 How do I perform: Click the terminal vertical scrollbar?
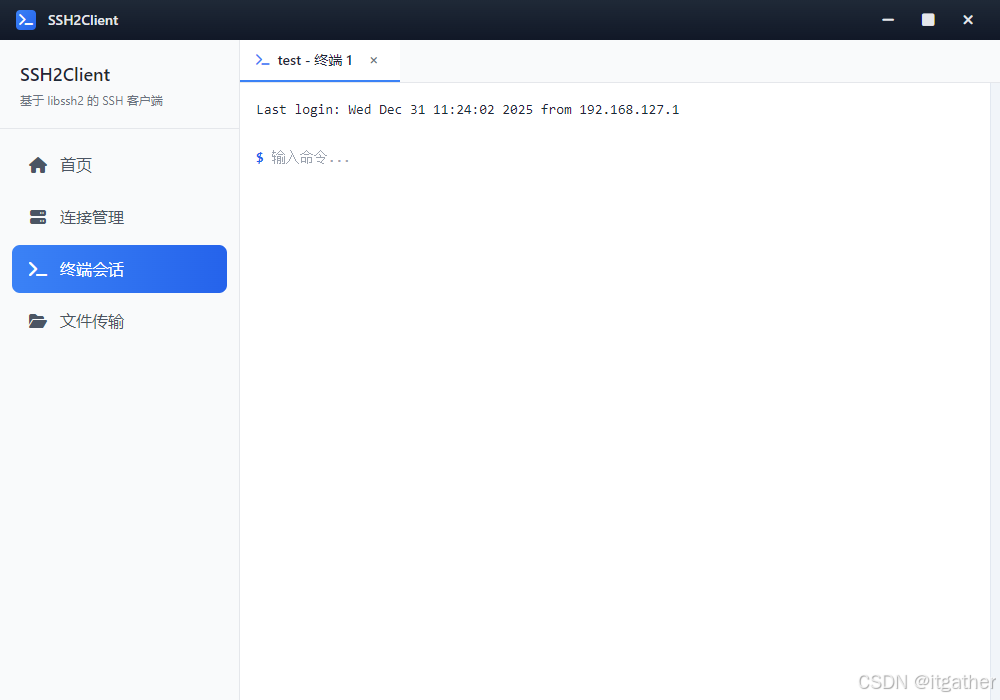(x=995, y=391)
